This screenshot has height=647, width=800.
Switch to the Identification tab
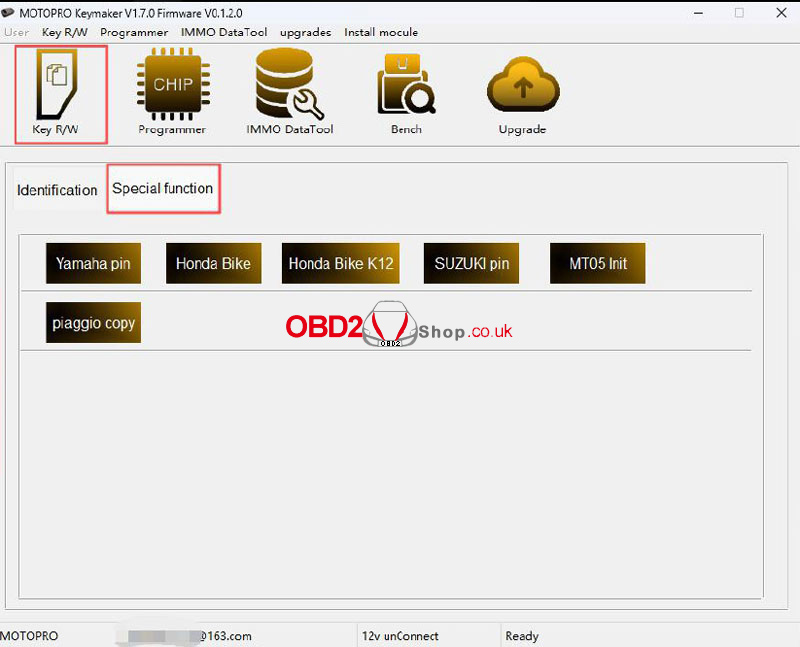point(57,190)
